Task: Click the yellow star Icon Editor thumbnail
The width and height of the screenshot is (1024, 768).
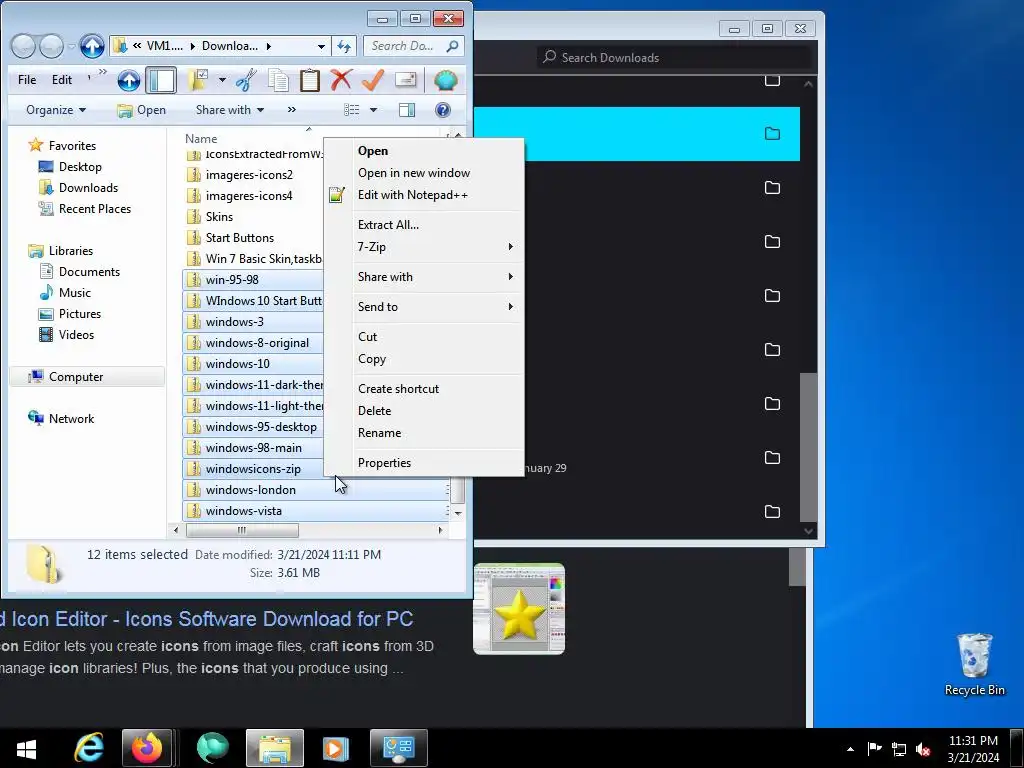Action: [519, 609]
